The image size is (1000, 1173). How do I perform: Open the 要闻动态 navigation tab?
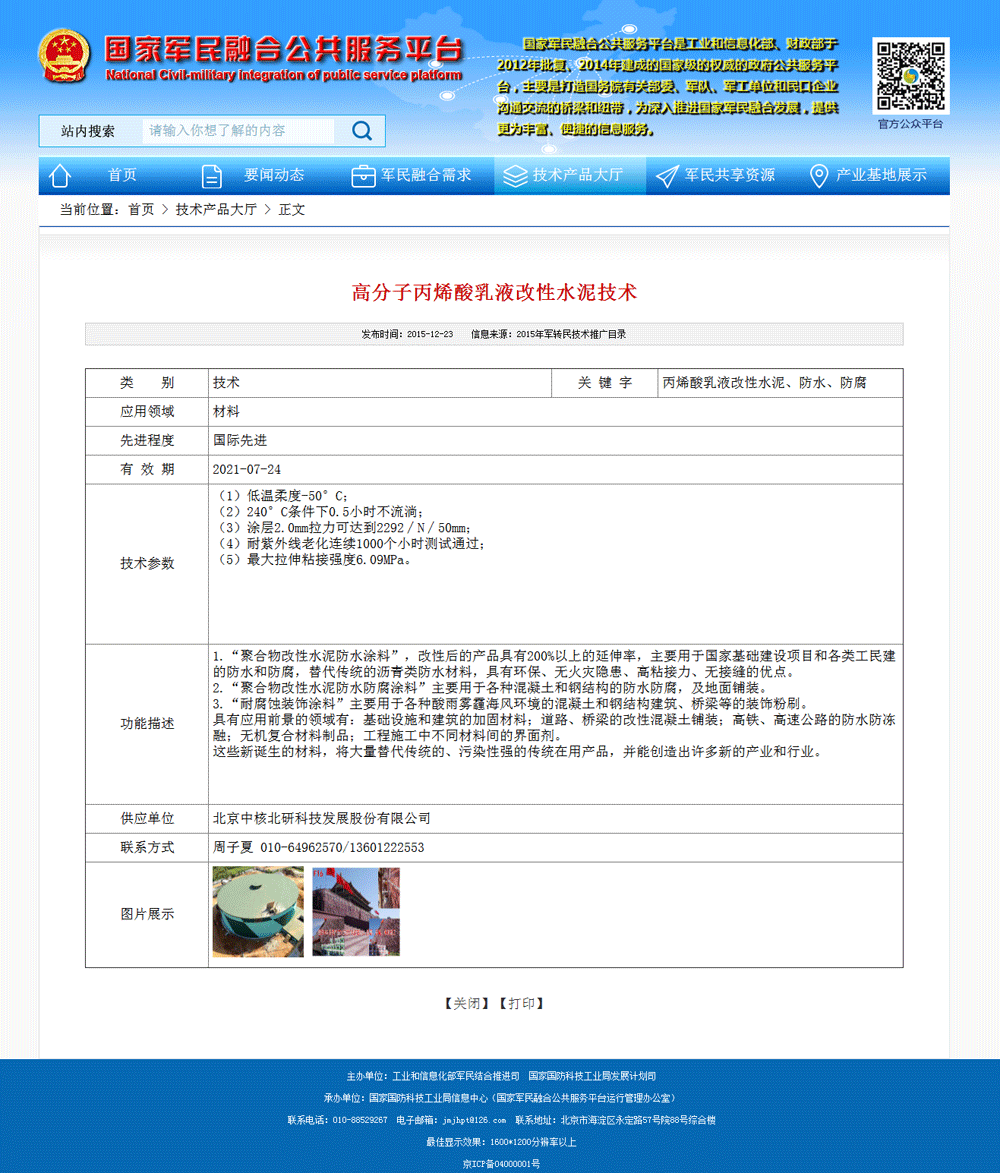click(274, 175)
